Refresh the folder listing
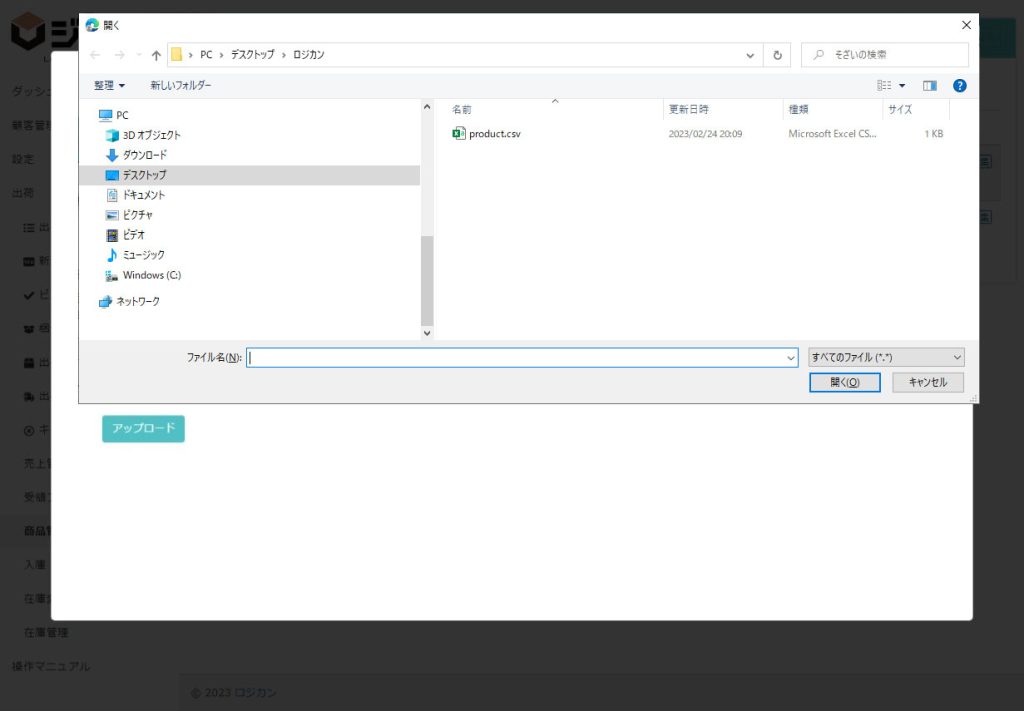 pos(777,55)
